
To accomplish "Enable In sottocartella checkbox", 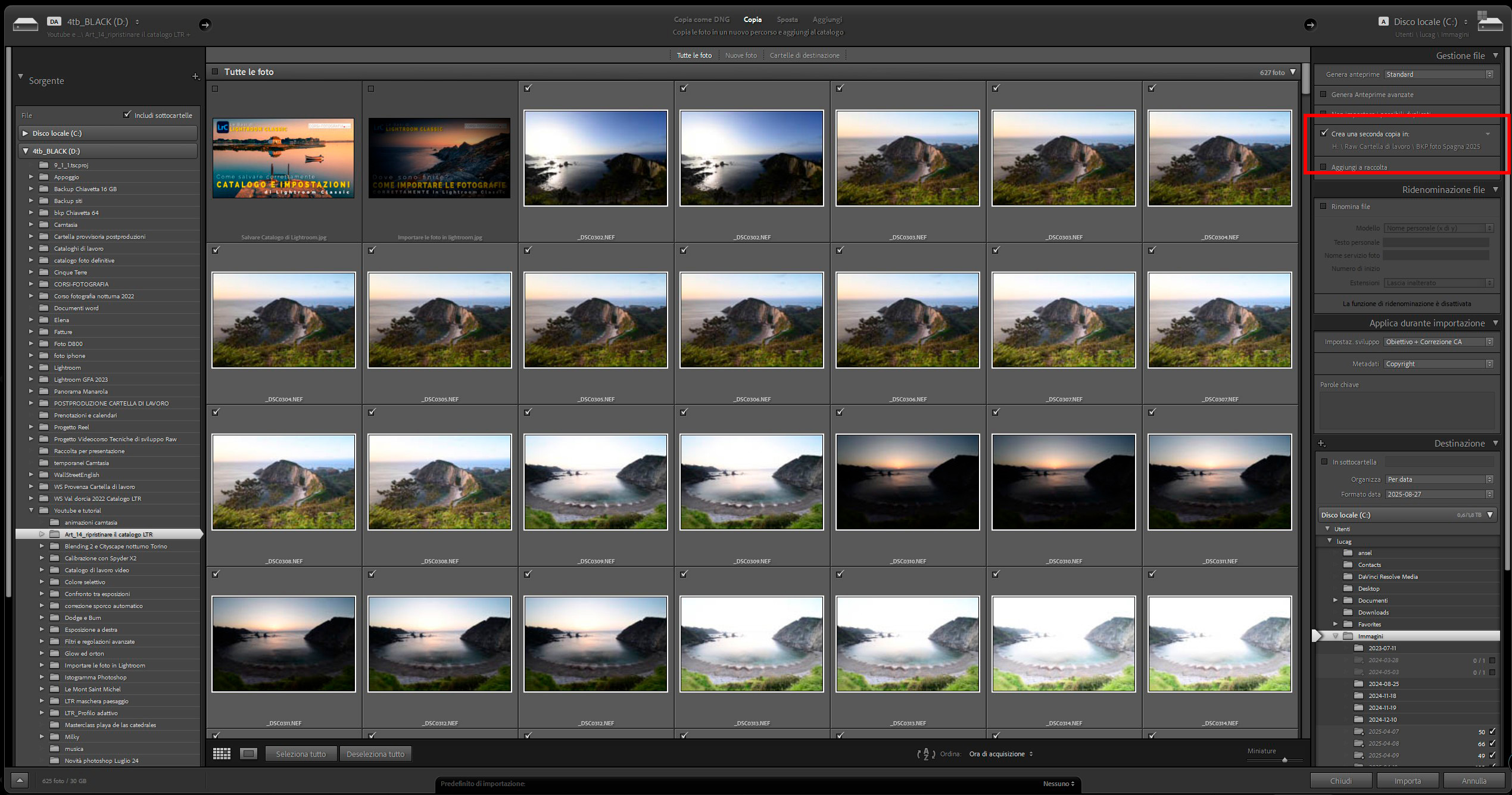I will [x=1324, y=462].
